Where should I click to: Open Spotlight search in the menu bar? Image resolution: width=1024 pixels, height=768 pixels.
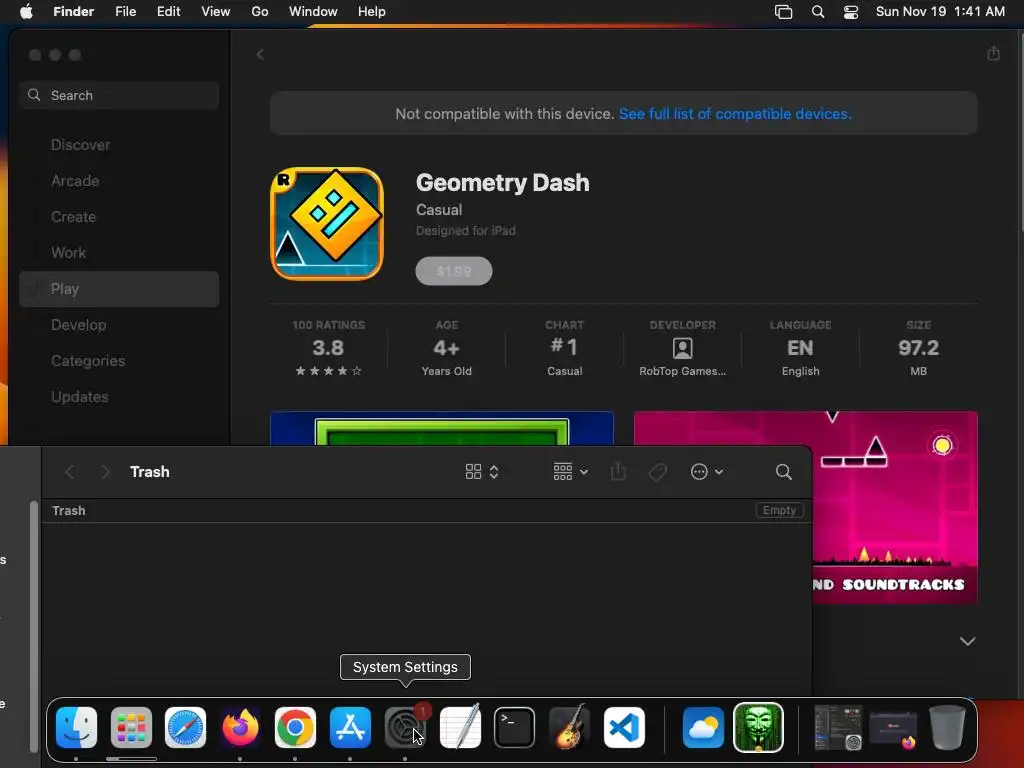point(818,12)
